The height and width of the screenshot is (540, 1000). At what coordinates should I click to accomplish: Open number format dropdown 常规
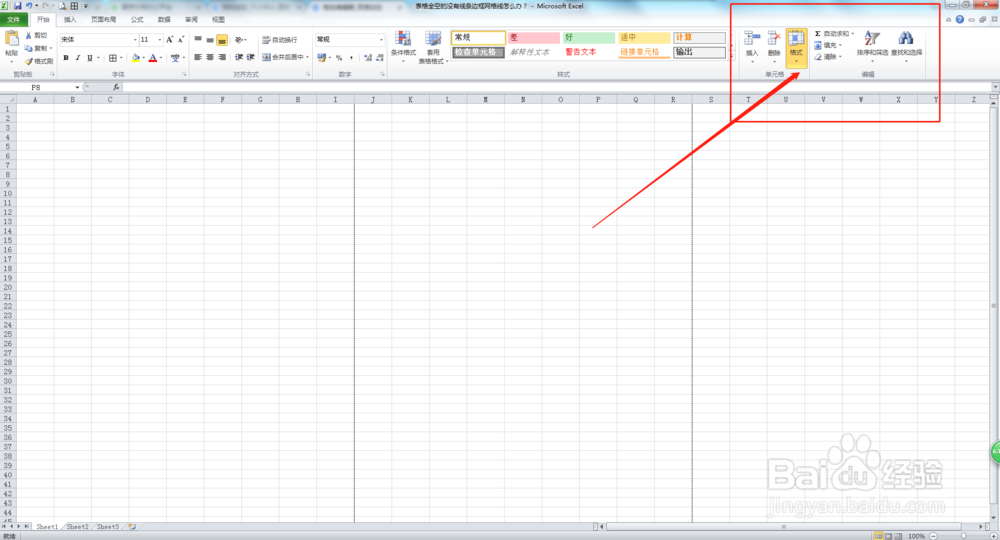click(381, 40)
